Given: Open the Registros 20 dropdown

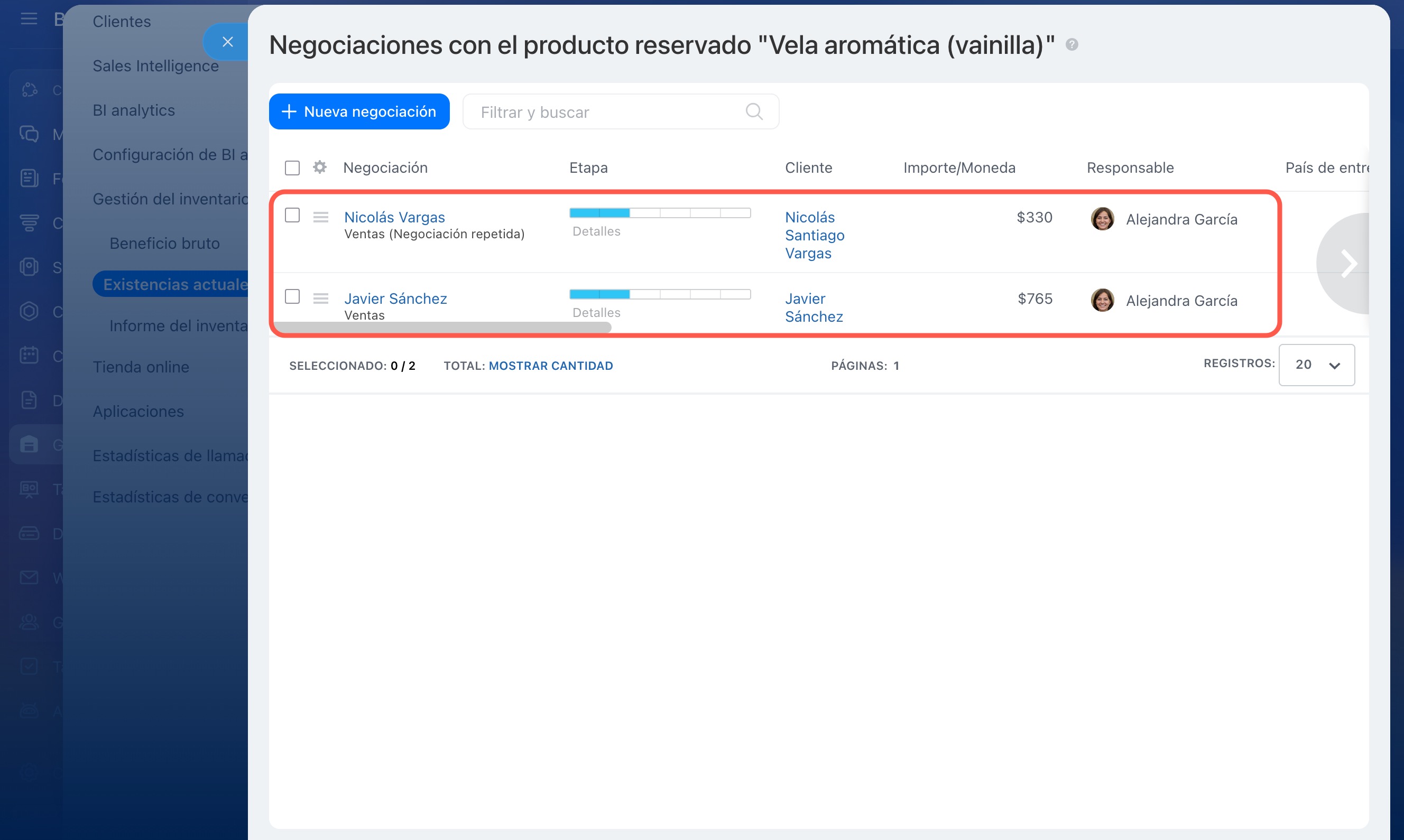Looking at the screenshot, I should click(1316, 365).
